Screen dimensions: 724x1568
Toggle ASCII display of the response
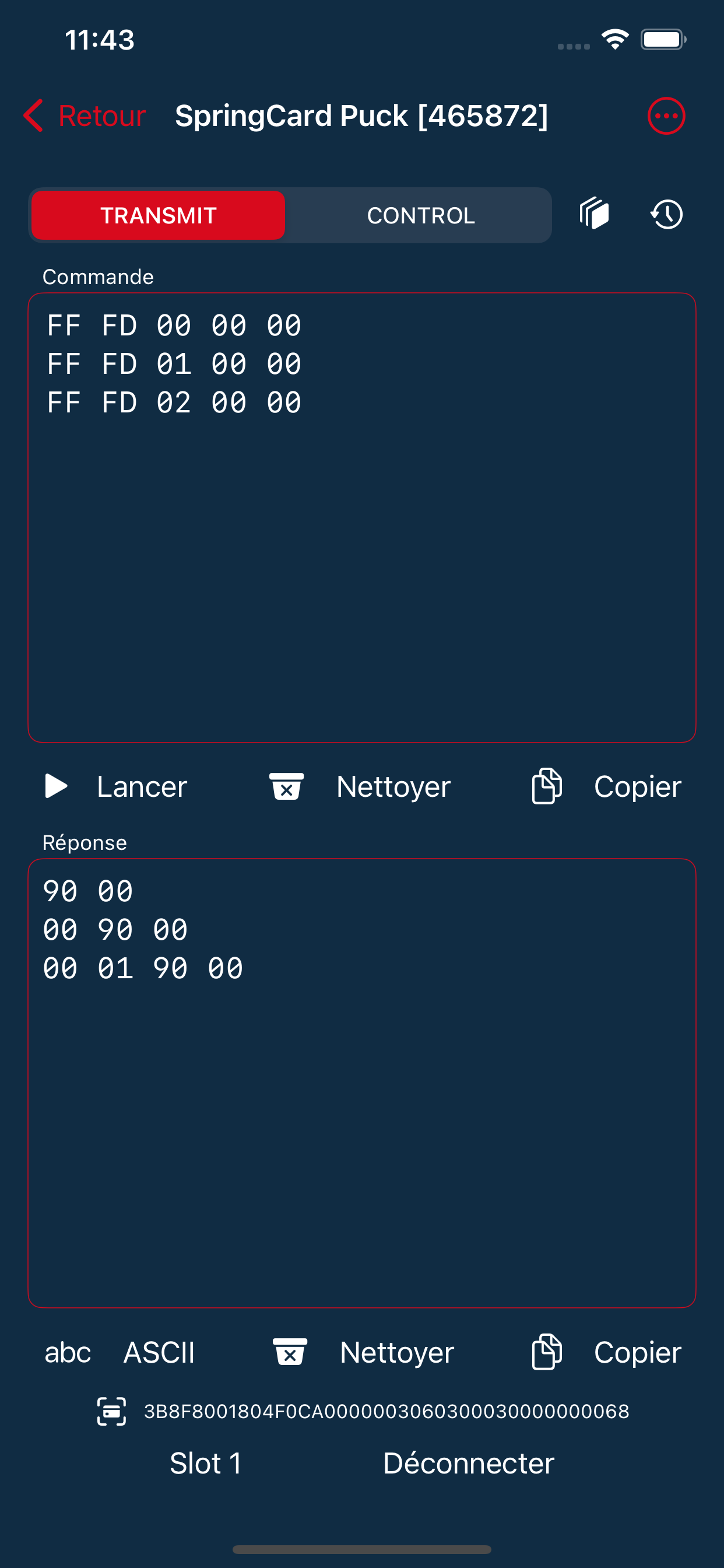pyautogui.click(x=159, y=1353)
